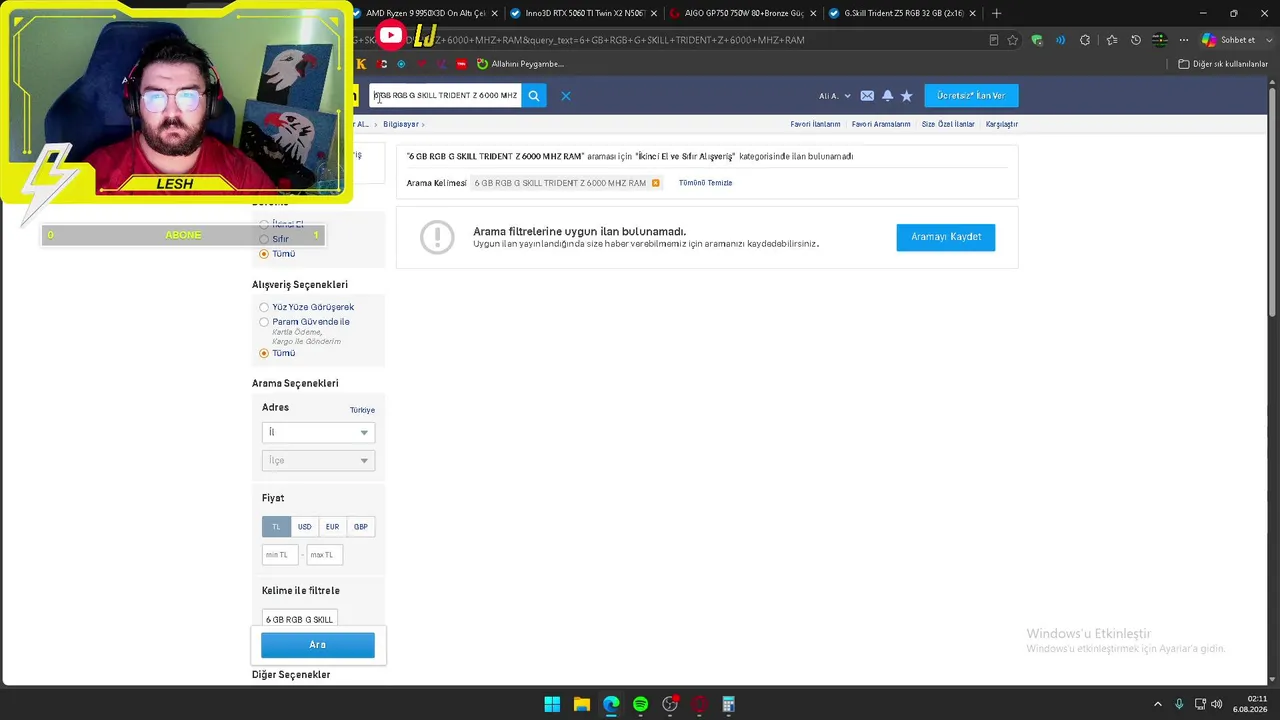The image size is (1280, 720).
Task: Open the İlçe district dropdown
Action: pos(318,460)
